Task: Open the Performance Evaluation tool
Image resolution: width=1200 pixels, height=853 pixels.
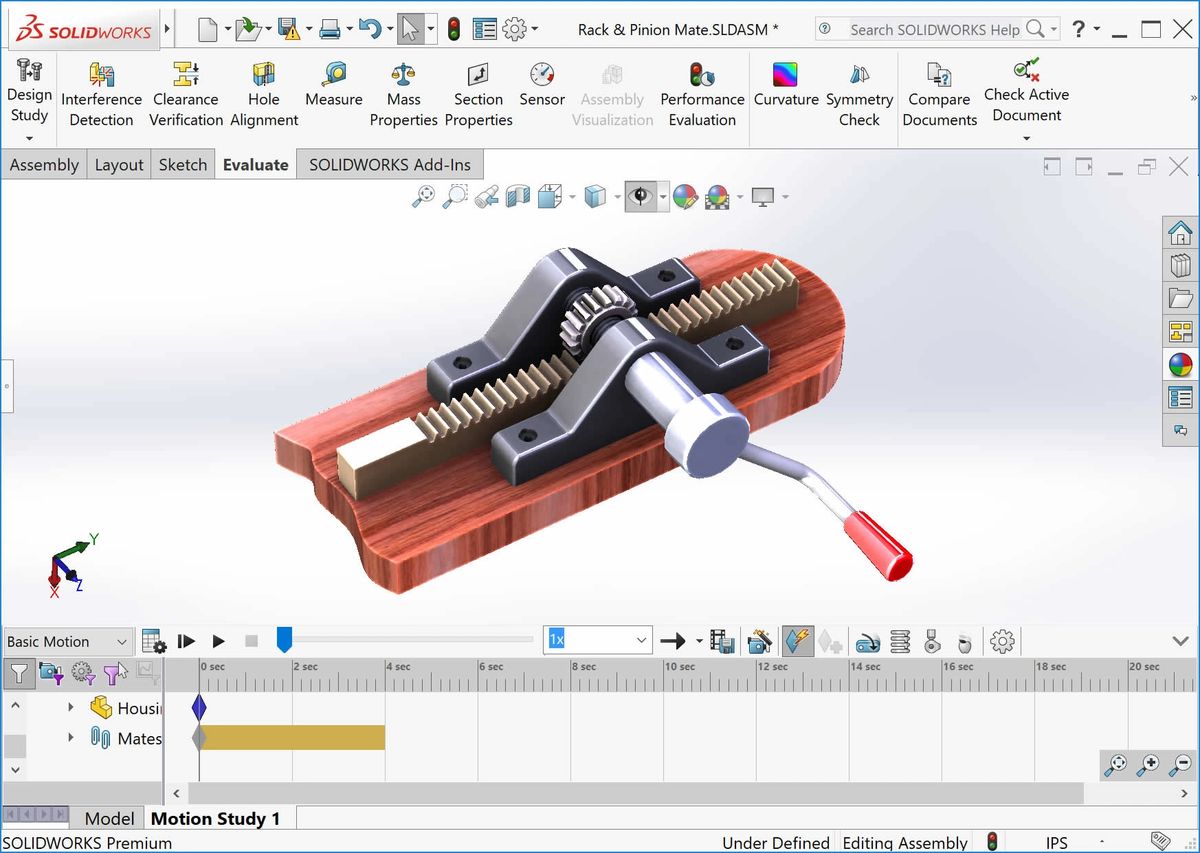Action: tap(702, 88)
